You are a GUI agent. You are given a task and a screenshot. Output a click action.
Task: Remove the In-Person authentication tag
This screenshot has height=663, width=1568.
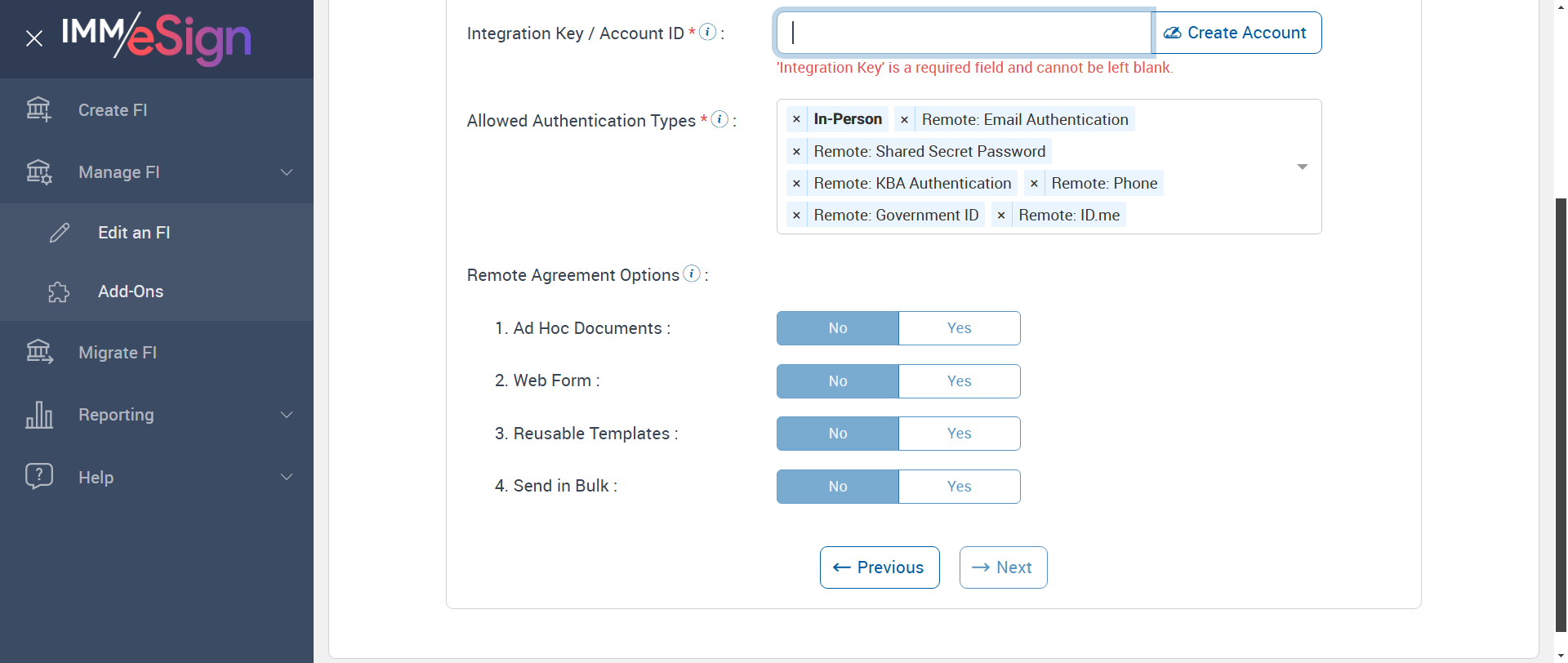(796, 119)
